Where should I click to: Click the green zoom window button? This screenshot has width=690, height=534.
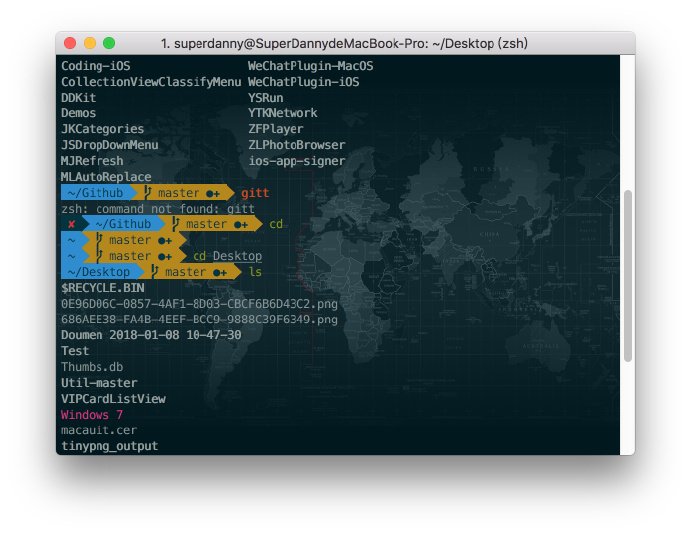tap(109, 43)
